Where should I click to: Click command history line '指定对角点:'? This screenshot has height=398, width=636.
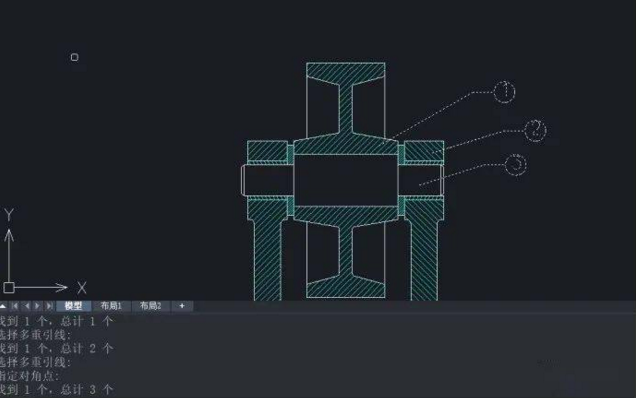[30, 376]
